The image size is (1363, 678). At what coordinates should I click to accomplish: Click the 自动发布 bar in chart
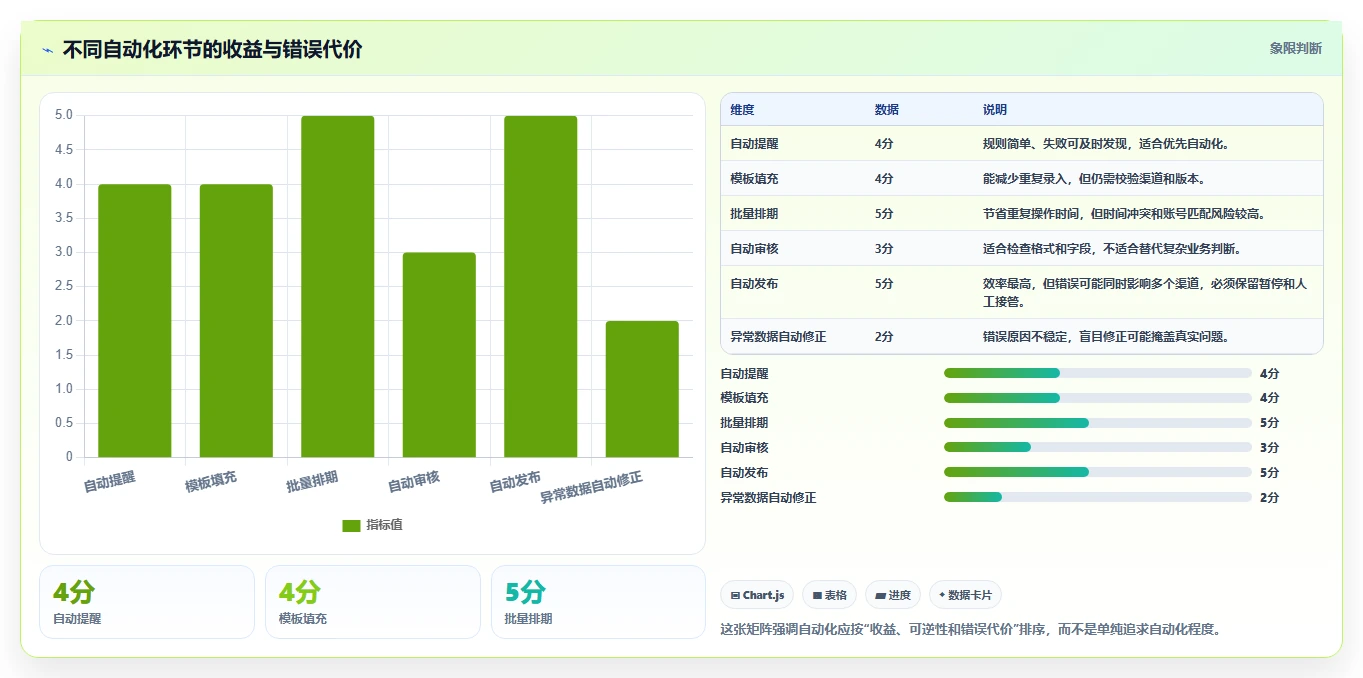coord(541,286)
